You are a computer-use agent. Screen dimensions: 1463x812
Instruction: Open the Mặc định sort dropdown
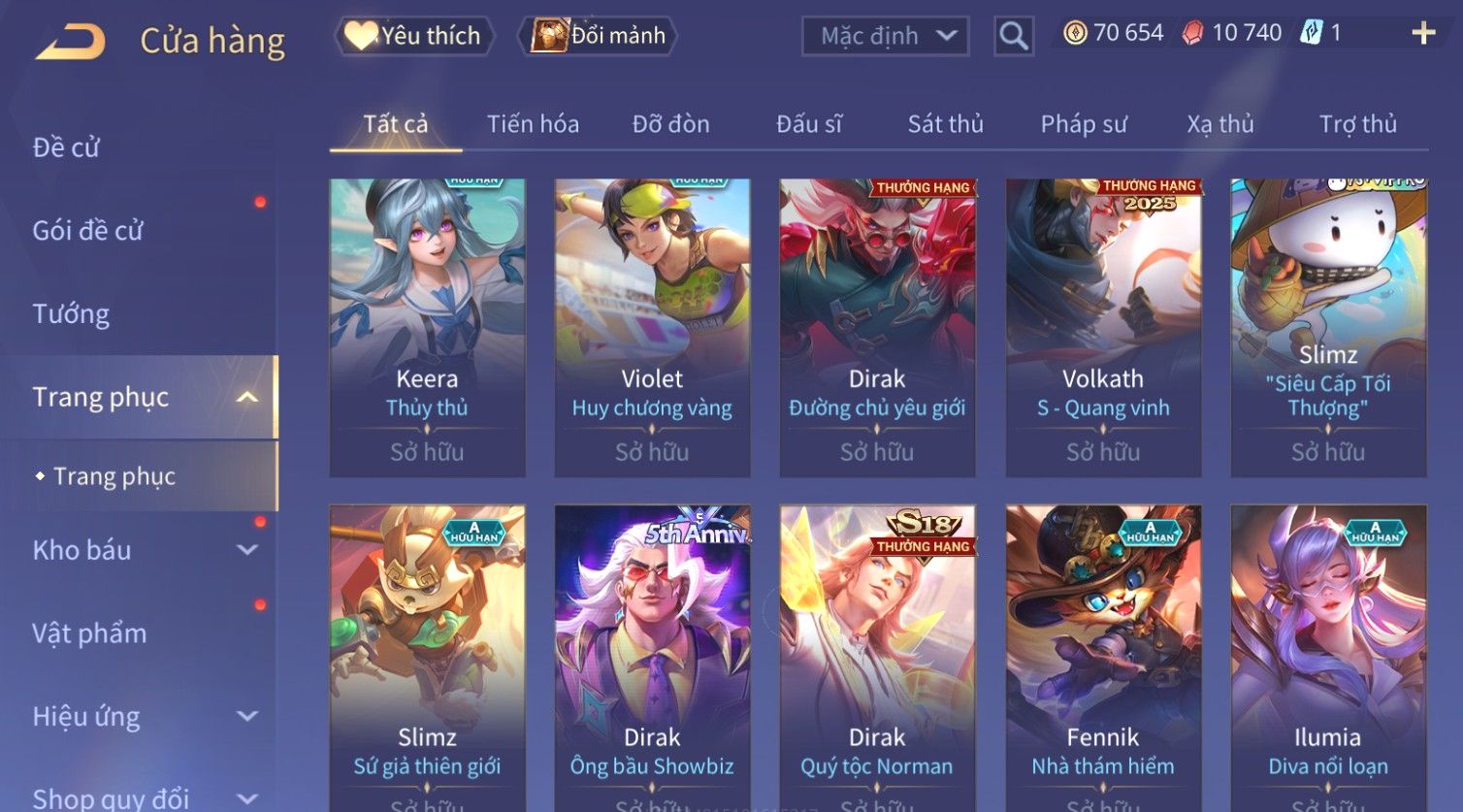886,37
